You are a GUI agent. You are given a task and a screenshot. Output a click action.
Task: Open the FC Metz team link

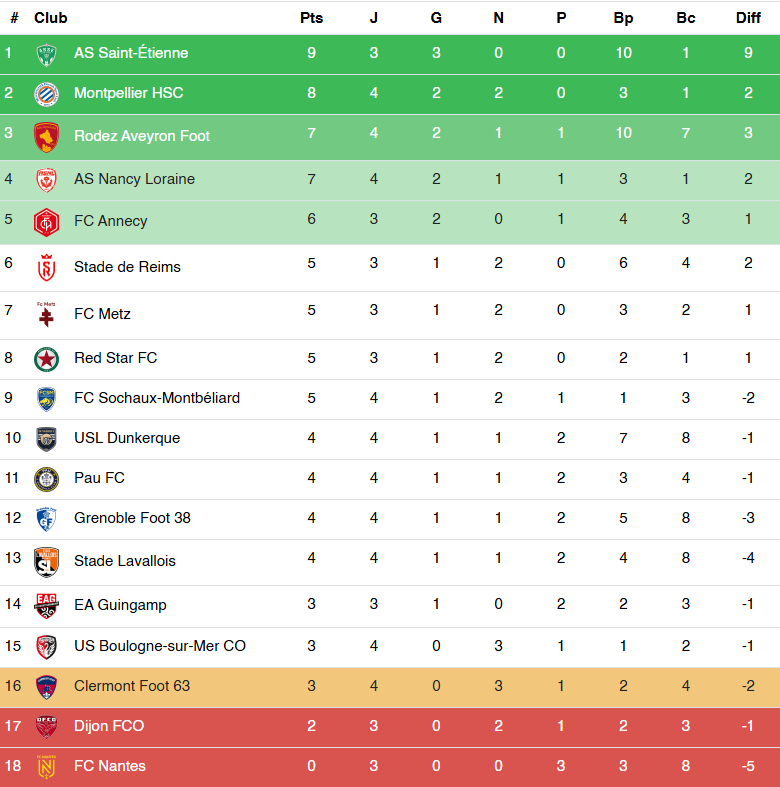tap(102, 314)
